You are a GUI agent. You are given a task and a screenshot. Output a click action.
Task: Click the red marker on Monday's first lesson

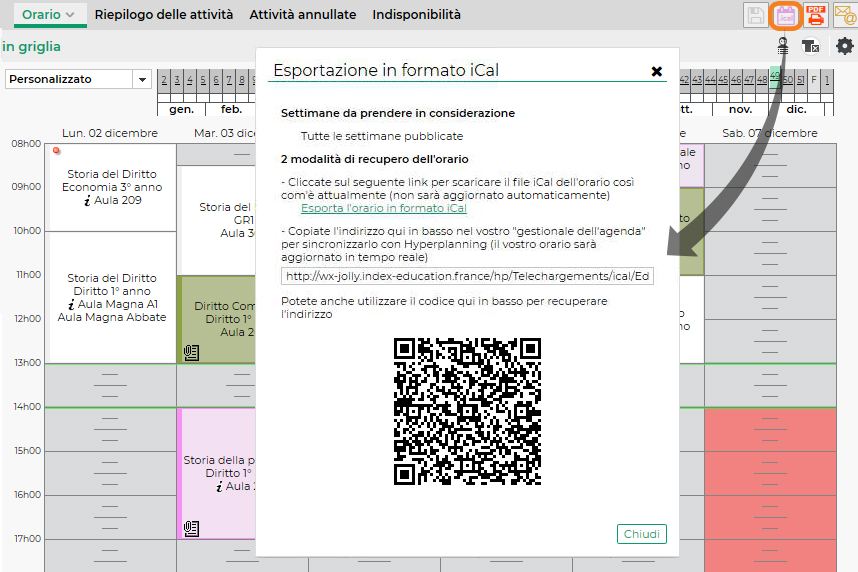(x=56, y=150)
